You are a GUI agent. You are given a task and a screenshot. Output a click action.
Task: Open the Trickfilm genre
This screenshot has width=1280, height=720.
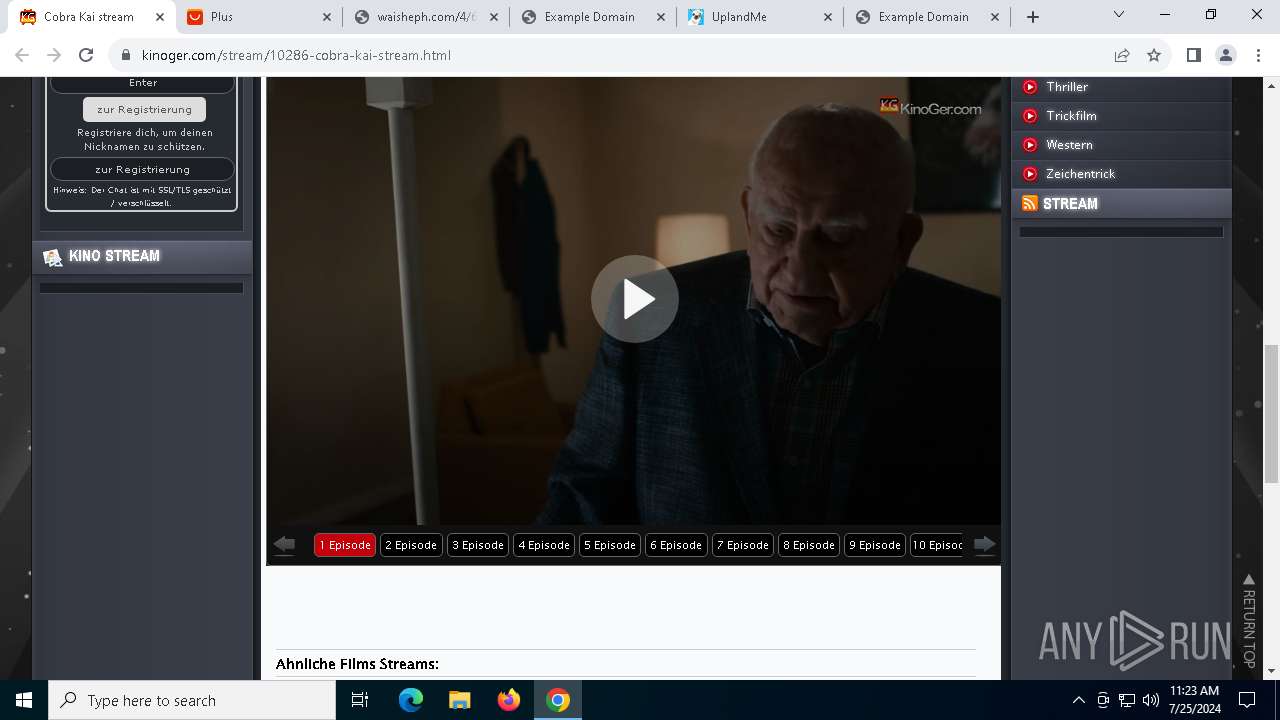pos(1071,116)
